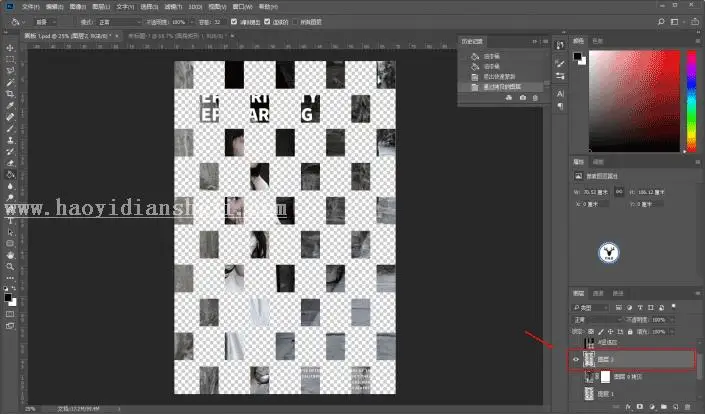Click inside the red color picker field
Image resolution: width=705 pixels, height=414 pixels.
point(634,101)
